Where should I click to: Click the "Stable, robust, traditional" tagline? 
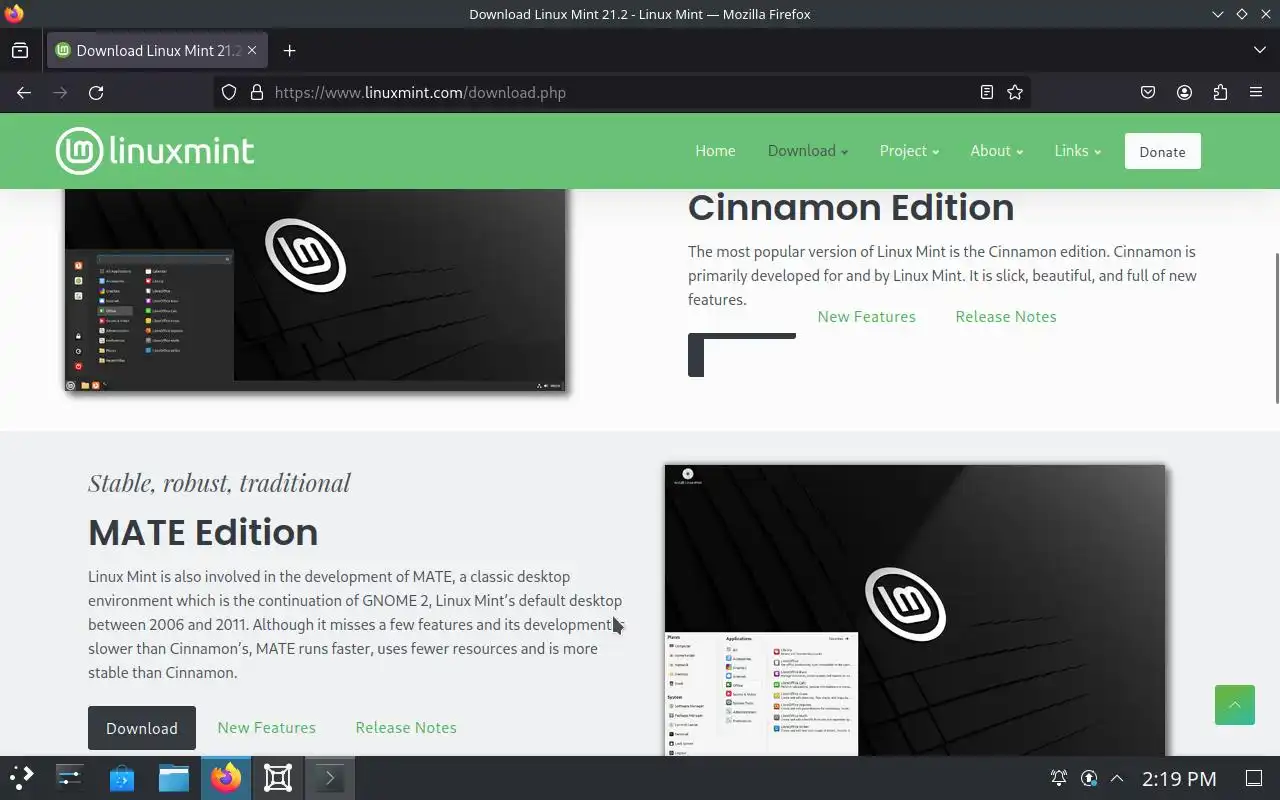219,482
